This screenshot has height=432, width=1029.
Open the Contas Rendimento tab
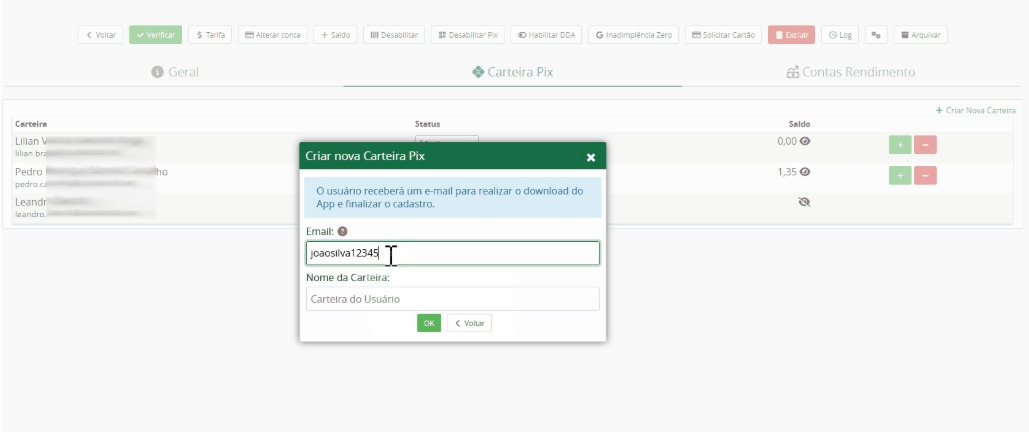(x=850, y=72)
